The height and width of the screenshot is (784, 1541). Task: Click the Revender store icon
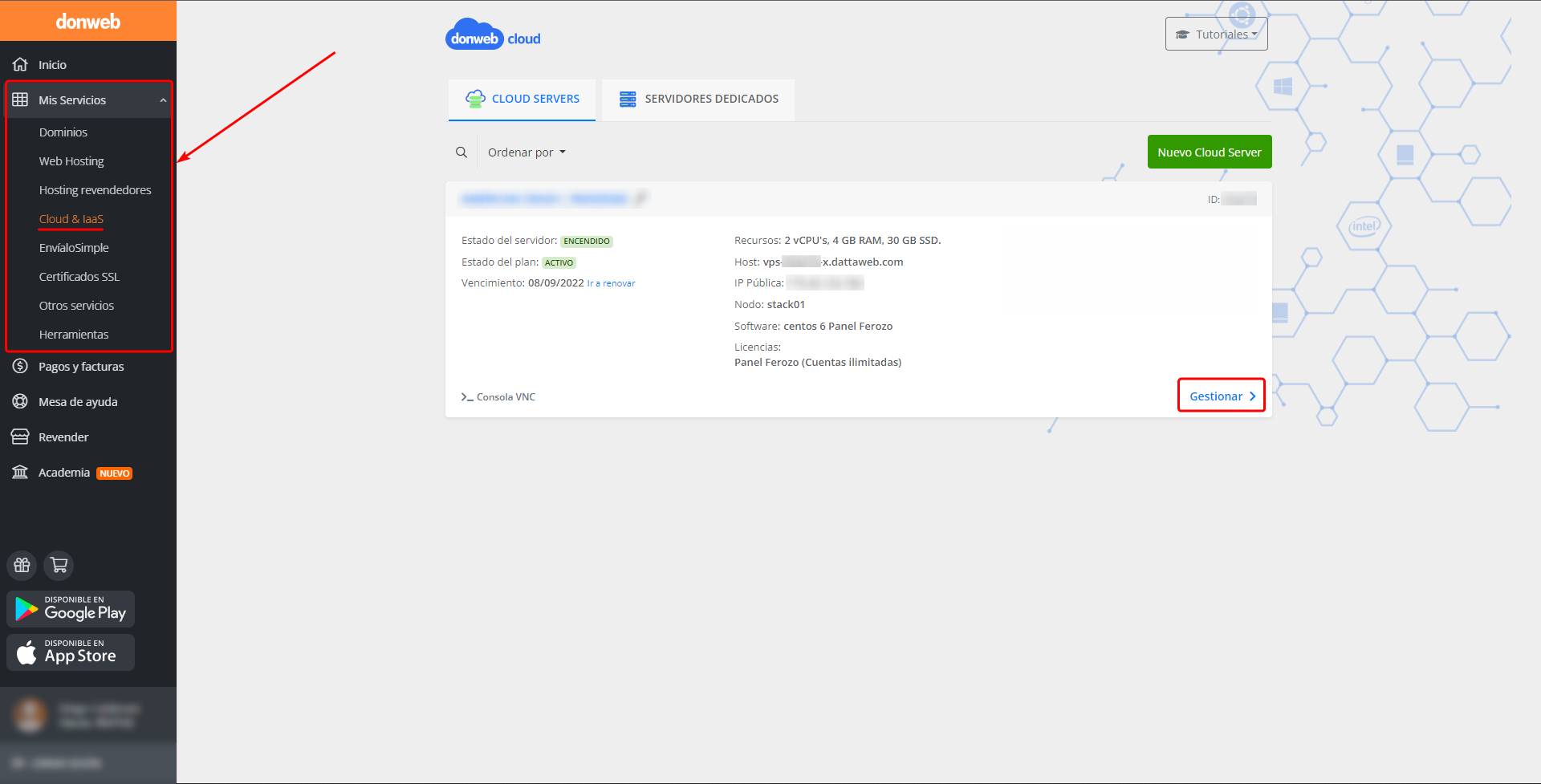coord(20,437)
